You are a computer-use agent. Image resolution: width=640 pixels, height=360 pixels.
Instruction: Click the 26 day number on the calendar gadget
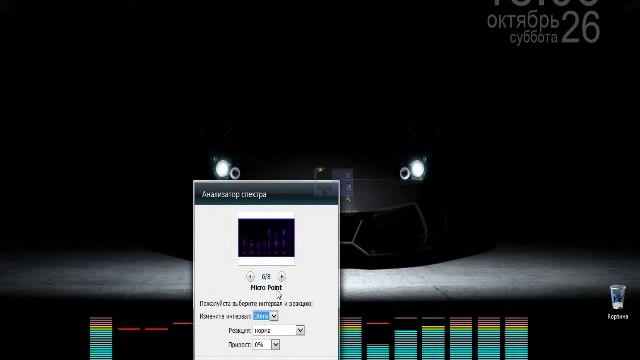(580, 27)
